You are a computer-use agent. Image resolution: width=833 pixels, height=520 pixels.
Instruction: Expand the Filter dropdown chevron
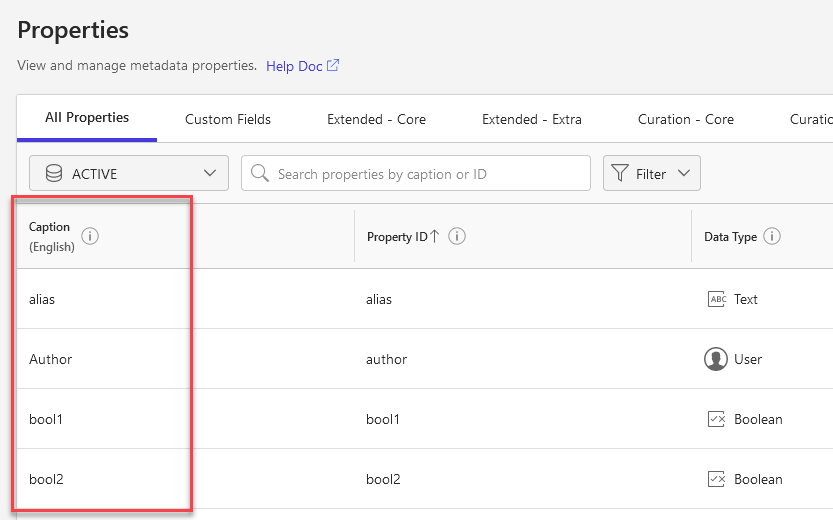pyautogui.click(x=684, y=174)
